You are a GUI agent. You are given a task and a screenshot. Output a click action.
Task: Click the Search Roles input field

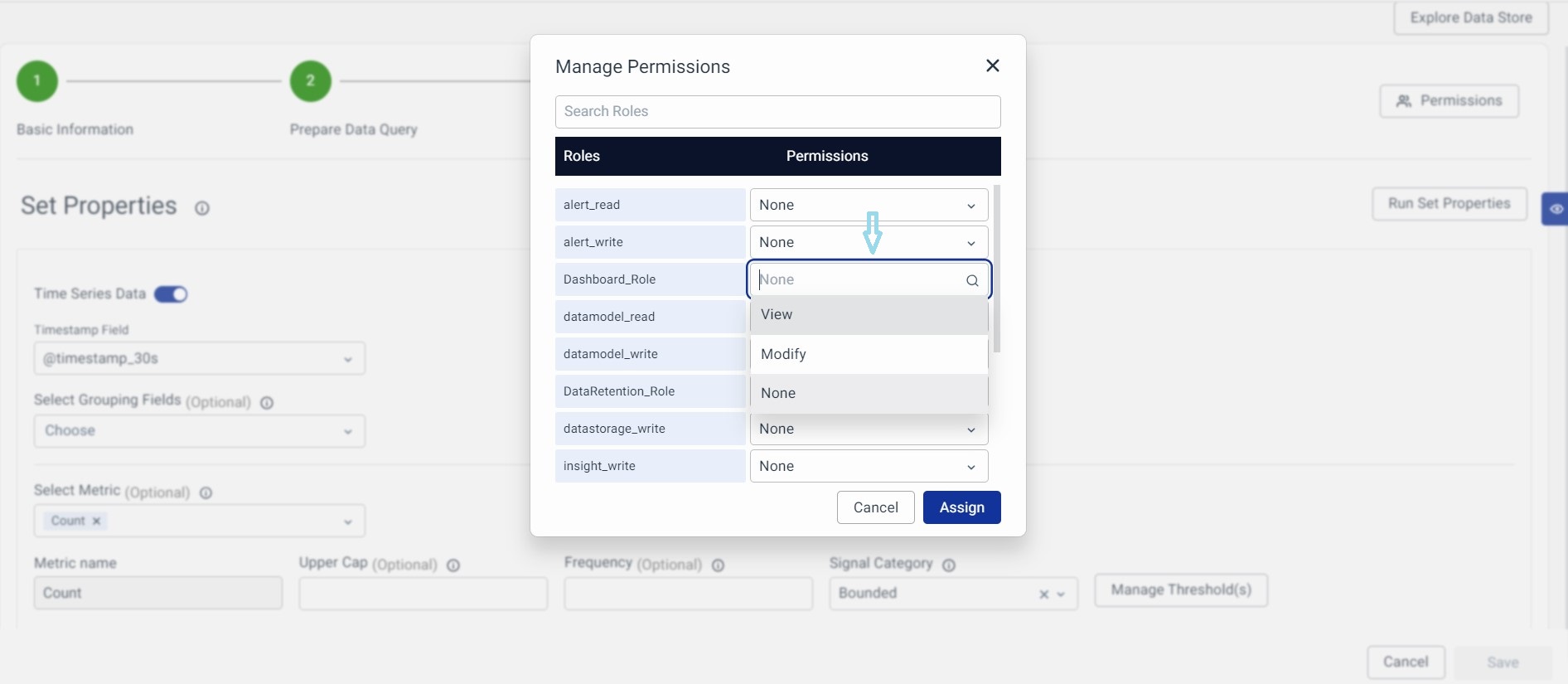pyautogui.click(x=777, y=112)
